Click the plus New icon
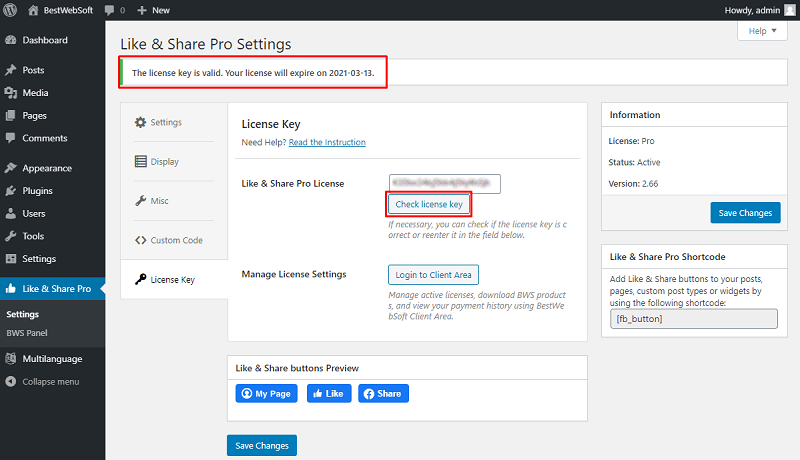This screenshot has width=800, height=460. point(142,10)
